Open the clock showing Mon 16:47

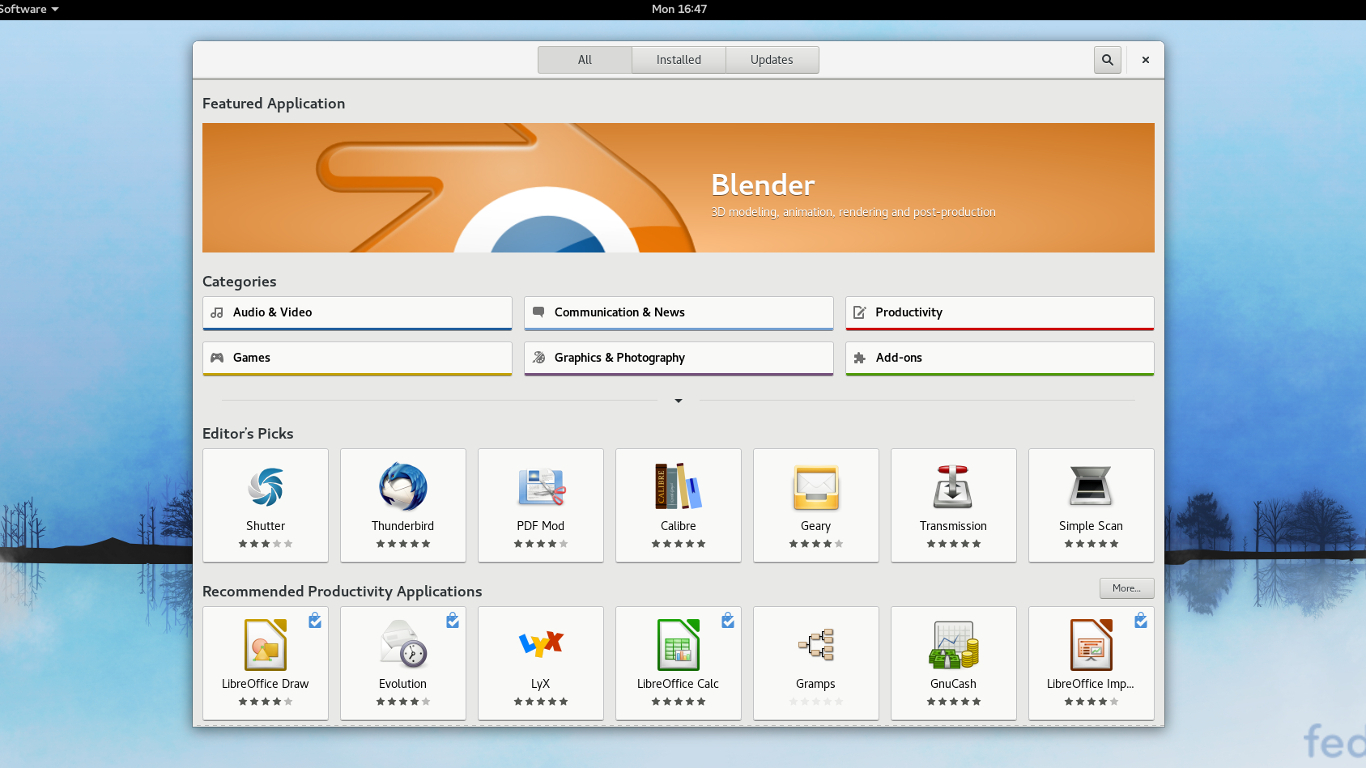pos(680,9)
